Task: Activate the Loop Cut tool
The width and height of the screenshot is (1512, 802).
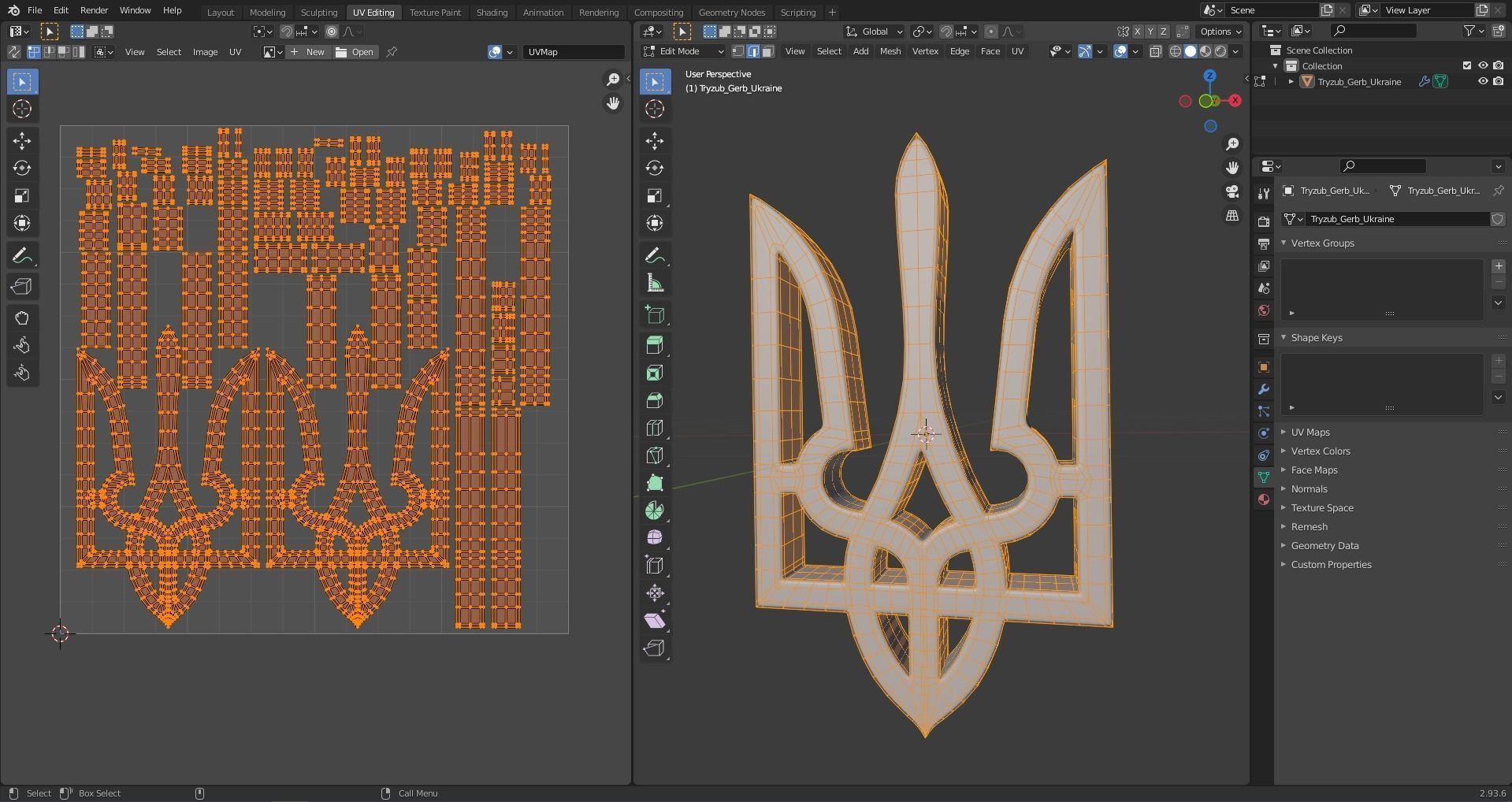Action: [655, 427]
